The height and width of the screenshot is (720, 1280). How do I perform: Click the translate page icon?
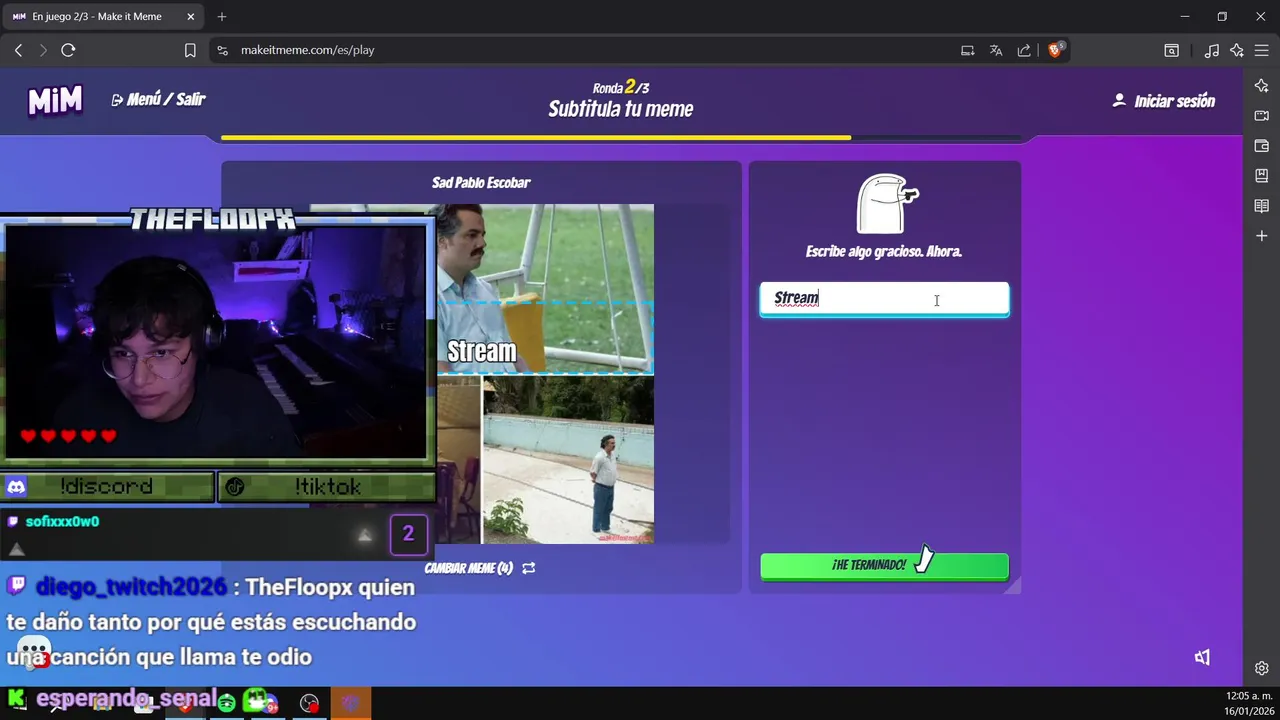[996, 50]
